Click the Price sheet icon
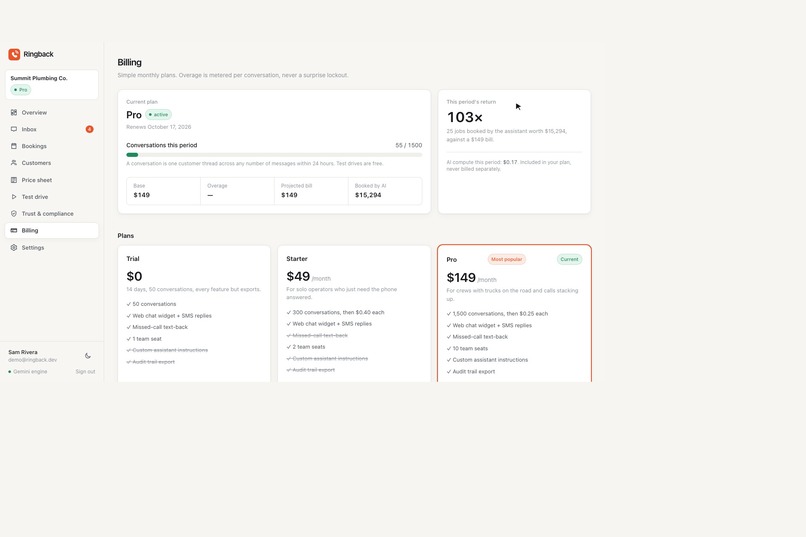 pyautogui.click(x=14, y=180)
